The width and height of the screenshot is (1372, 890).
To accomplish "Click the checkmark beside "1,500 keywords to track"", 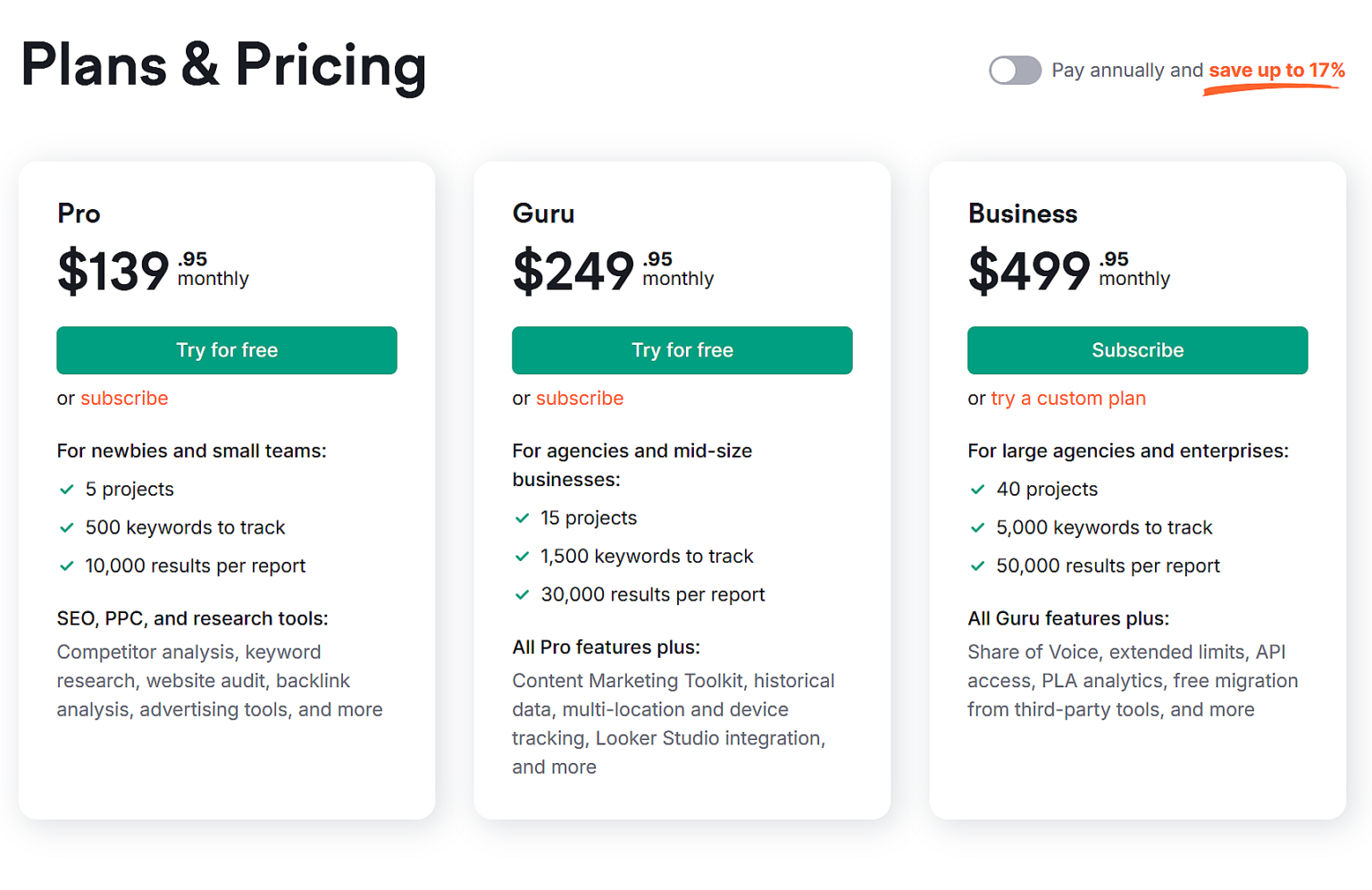I will click(523, 556).
